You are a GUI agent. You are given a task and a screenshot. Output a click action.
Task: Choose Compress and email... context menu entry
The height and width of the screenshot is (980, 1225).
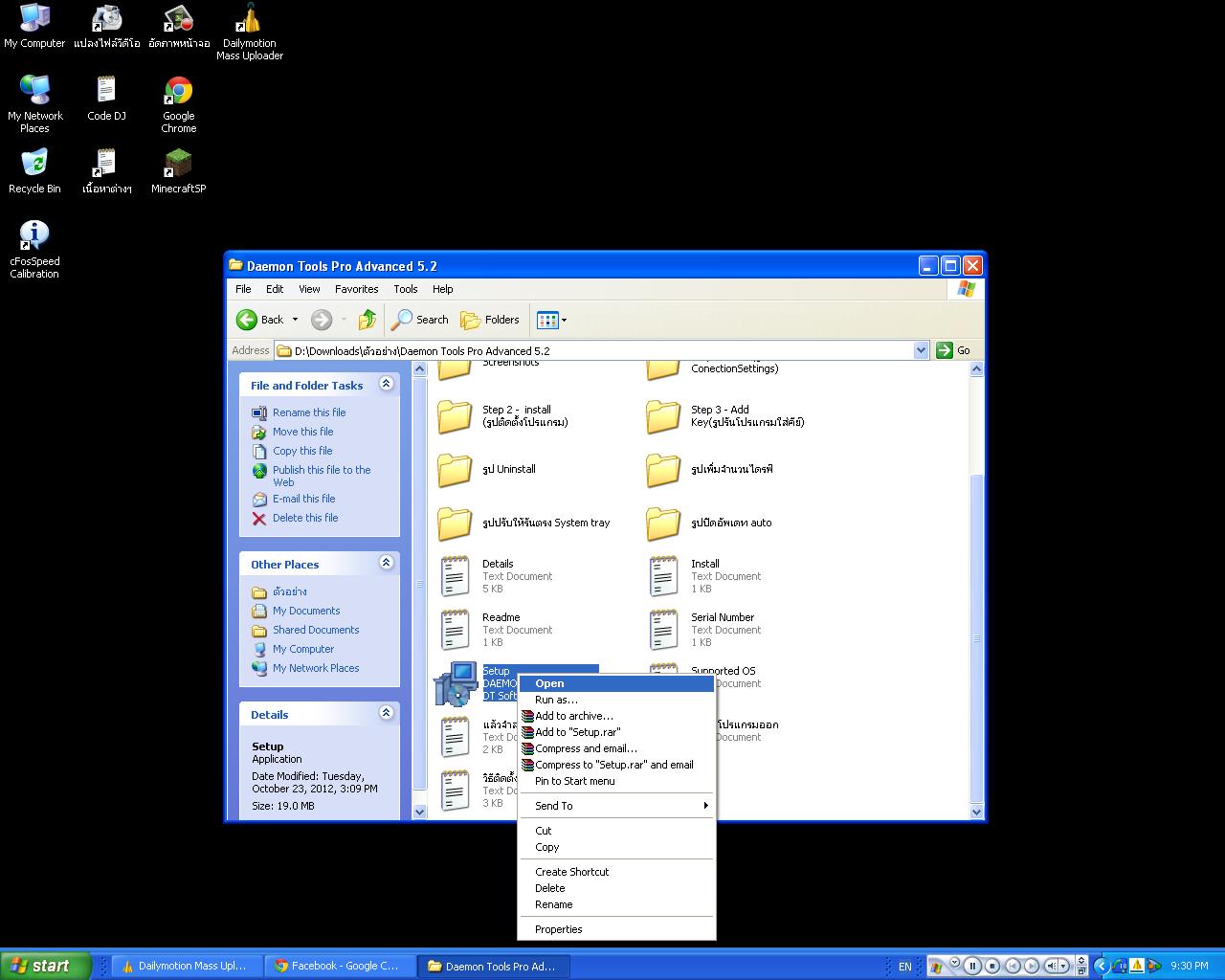(x=617, y=748)
